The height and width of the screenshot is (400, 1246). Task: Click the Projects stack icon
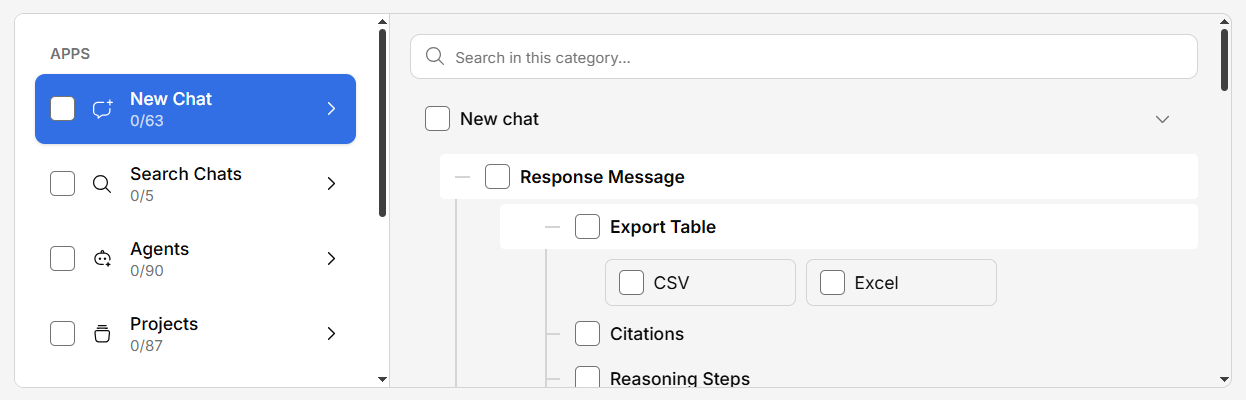[x=102, y=334]
